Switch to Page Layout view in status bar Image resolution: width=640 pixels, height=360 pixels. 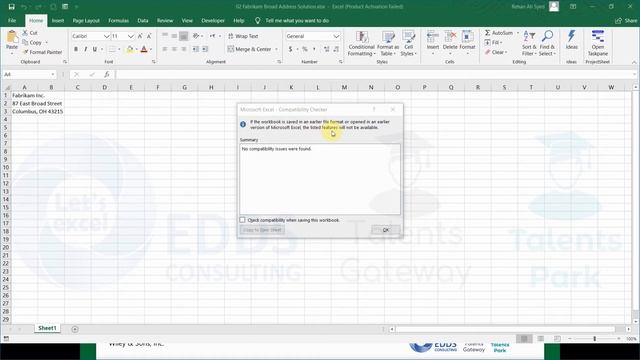click(x=541, y=339)
